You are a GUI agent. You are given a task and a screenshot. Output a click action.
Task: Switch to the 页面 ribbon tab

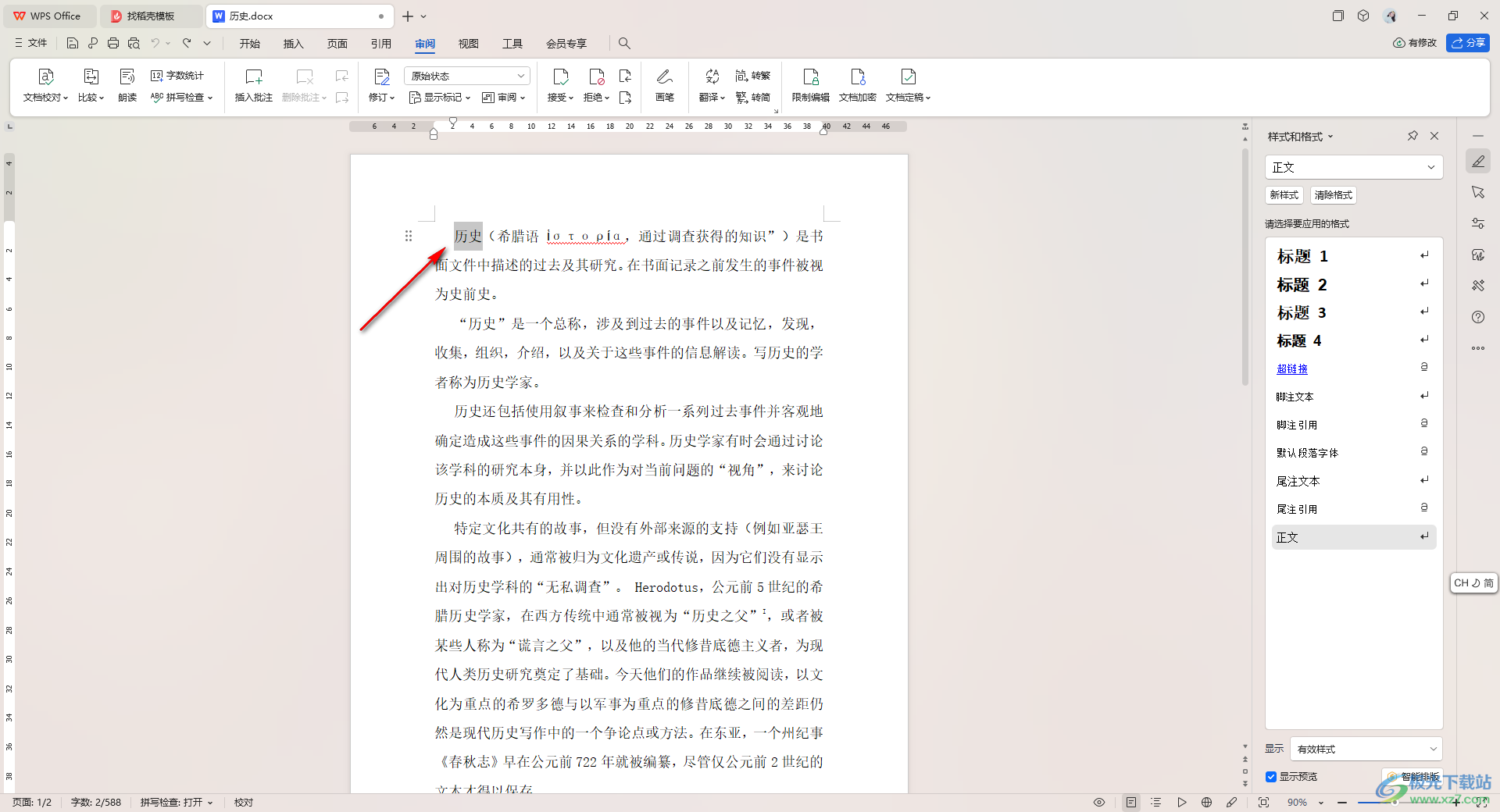click(x=337, y=43)
